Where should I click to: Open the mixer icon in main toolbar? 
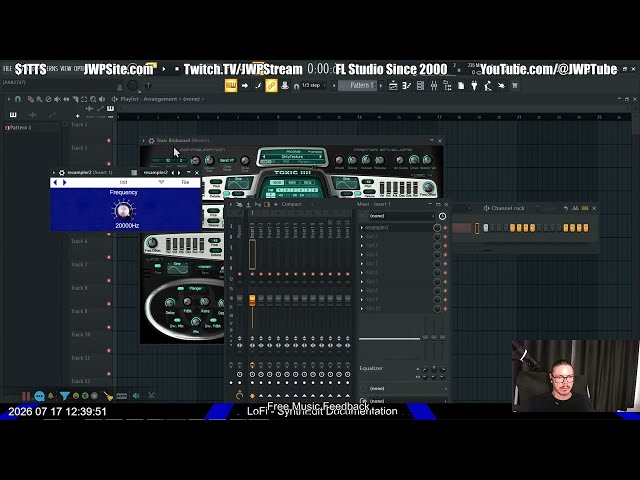tap(434, 86)
